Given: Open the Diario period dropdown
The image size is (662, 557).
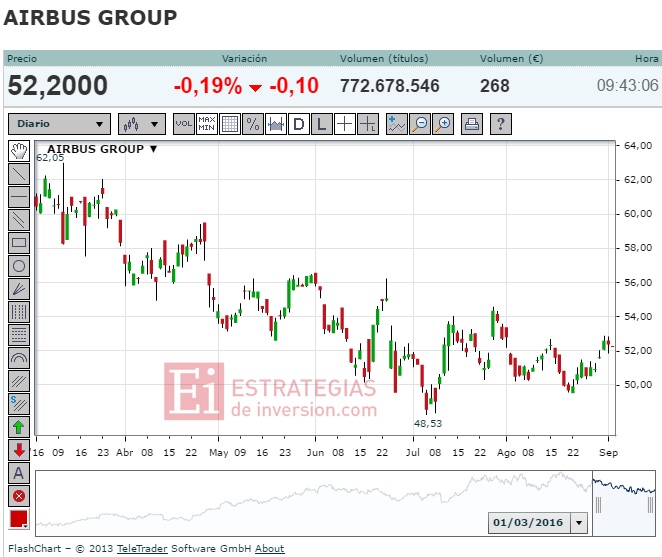Looking at the screenshot, I should [x=60, y=124].
